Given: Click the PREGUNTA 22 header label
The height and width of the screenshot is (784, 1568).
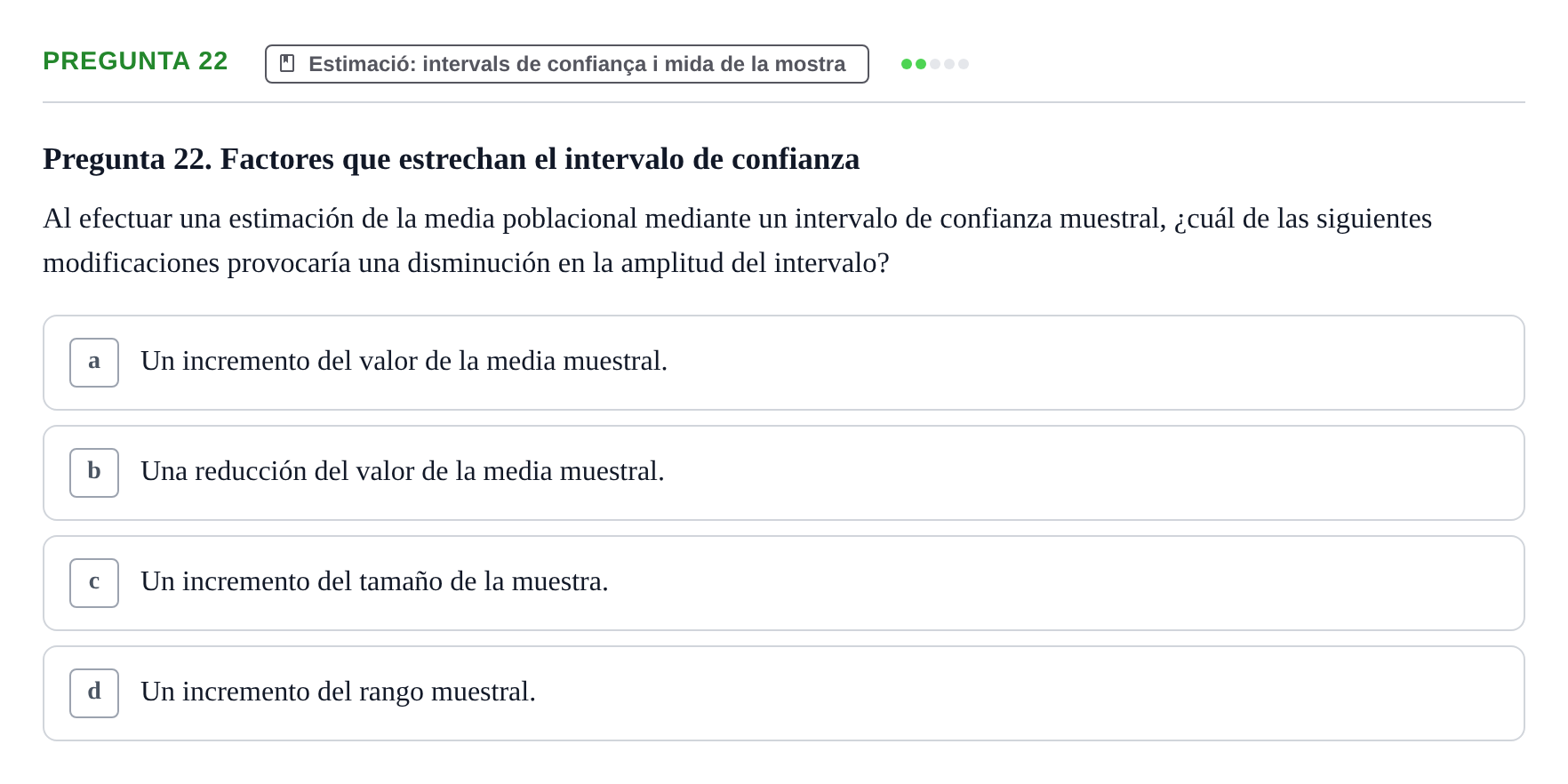Looking at the screenshot, I should (135, 60).
